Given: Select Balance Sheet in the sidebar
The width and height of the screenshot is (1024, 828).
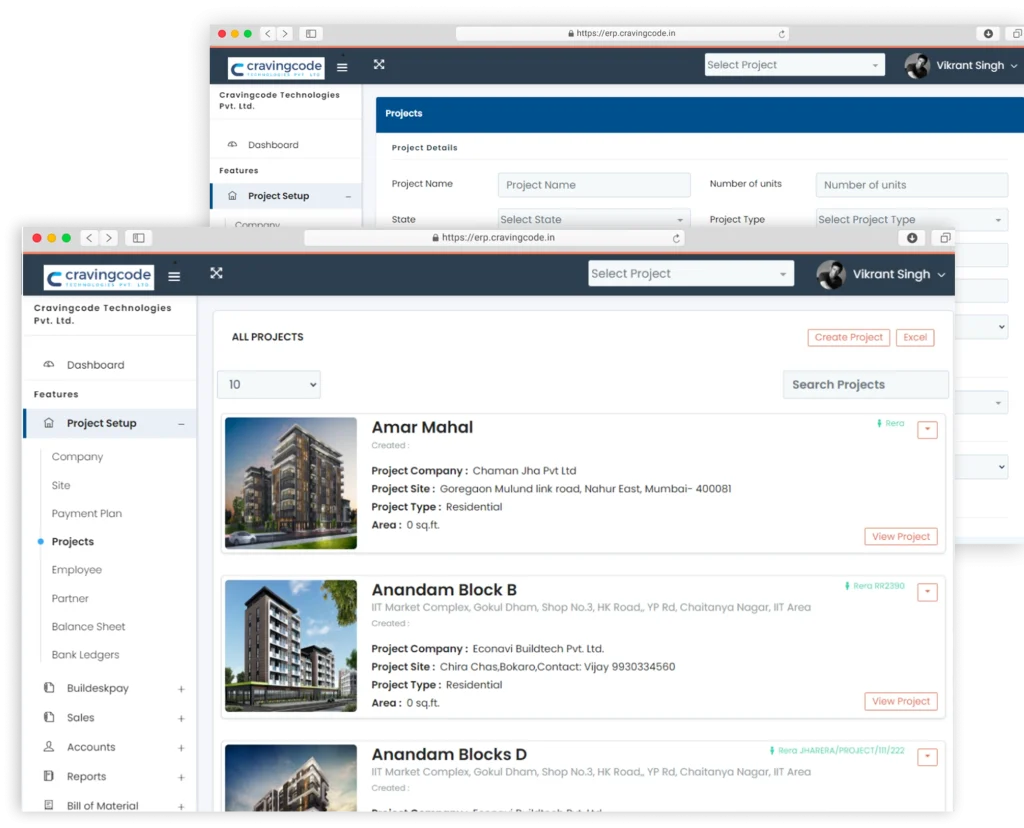Looking at the screenshot, I should (x=89, y=627).
